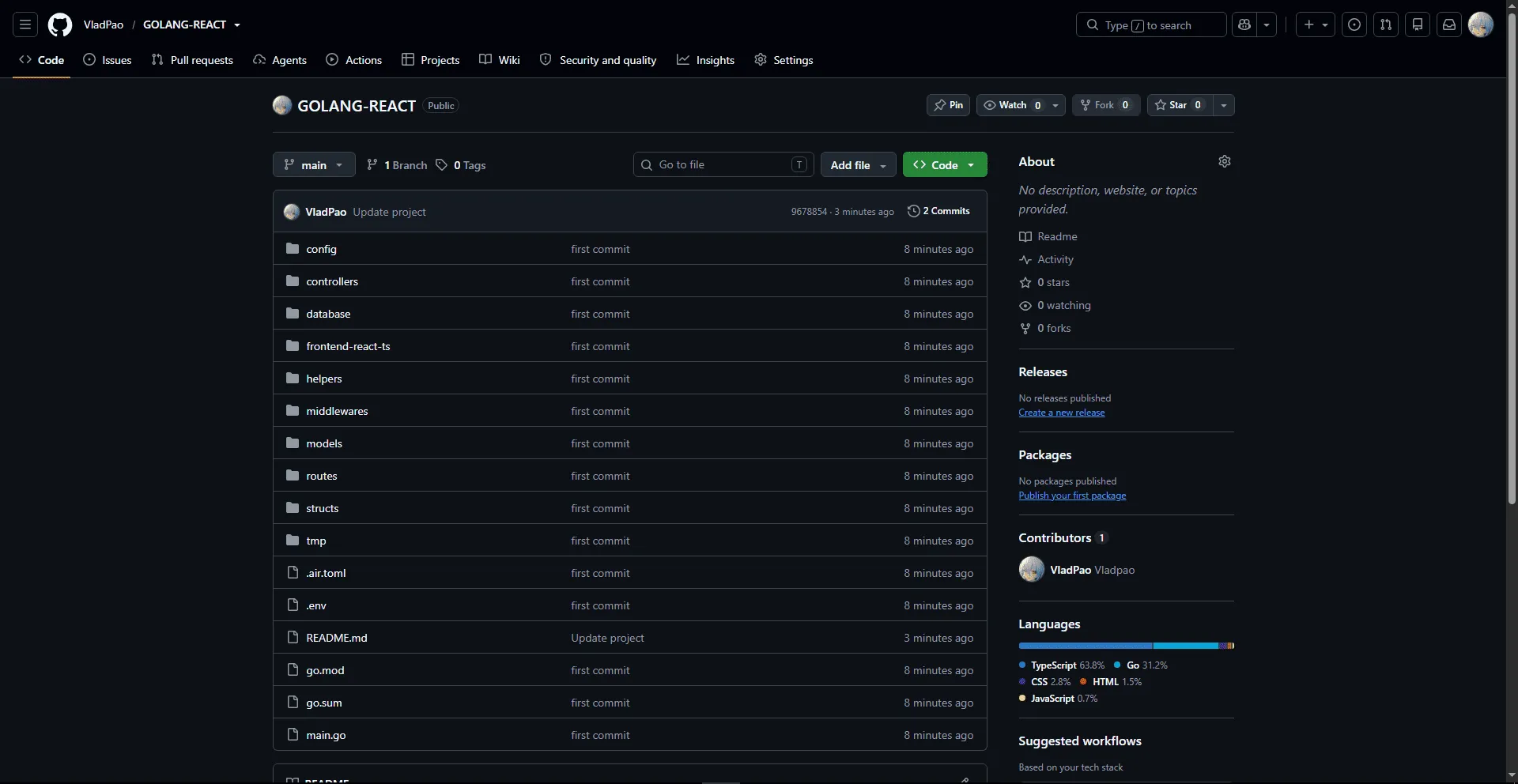Viewport: 1518px width, 784px height.
Task: Open the green Code dropdown
Action: tap(945, 164)
